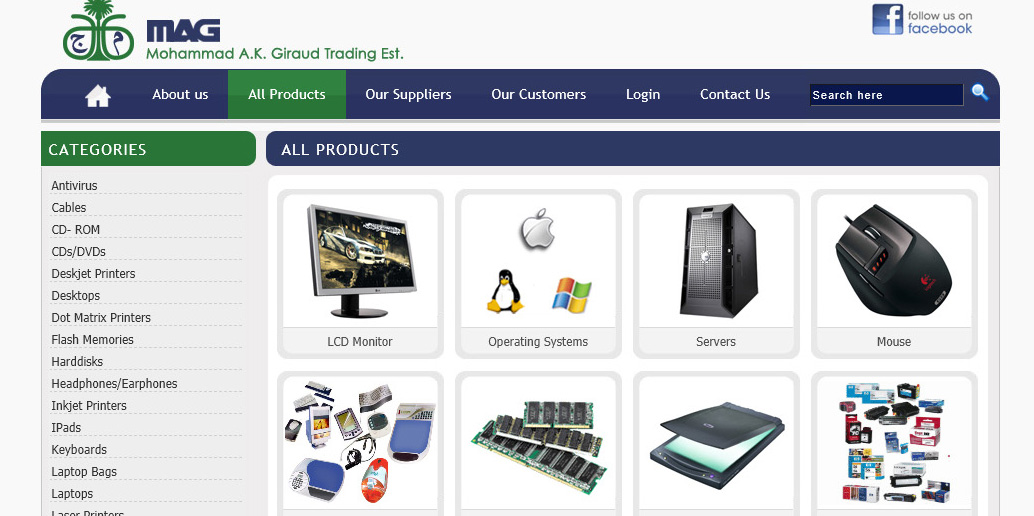
Task: Open the ink cartridges product image
Action: tap(894, 442)
